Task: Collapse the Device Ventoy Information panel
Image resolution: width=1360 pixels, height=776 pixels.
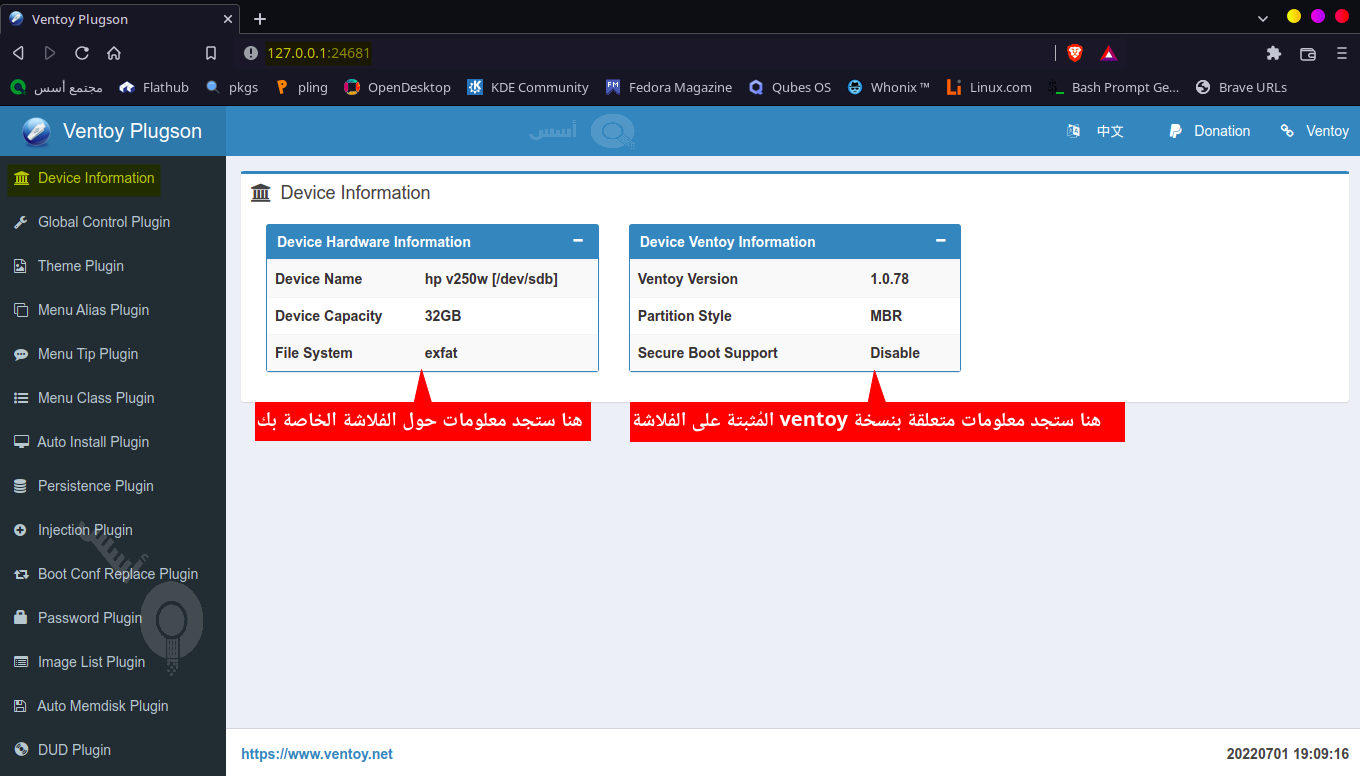Action: pos(940,241)
